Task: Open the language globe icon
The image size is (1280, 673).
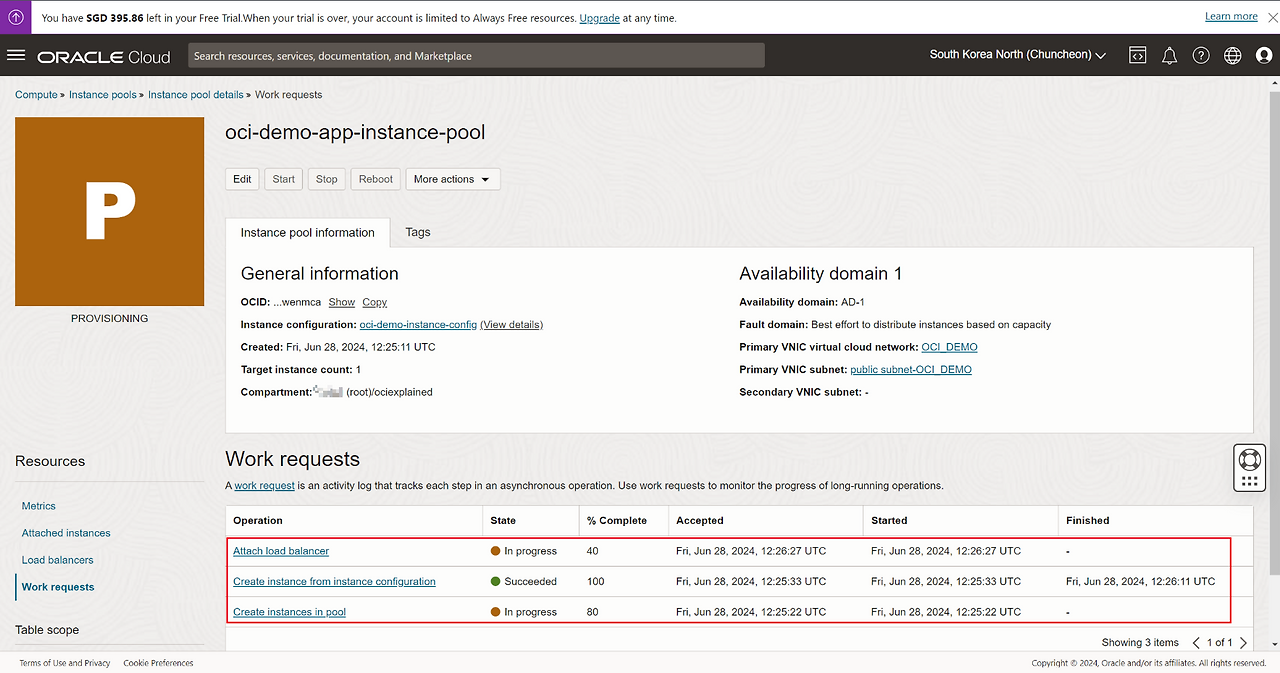Action: point(1233,56)
